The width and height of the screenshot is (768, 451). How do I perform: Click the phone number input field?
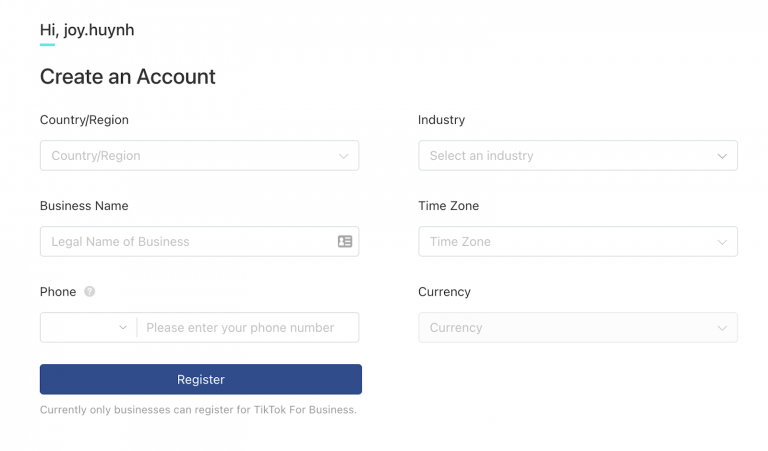pyautogui.click(x=245, y=327)
